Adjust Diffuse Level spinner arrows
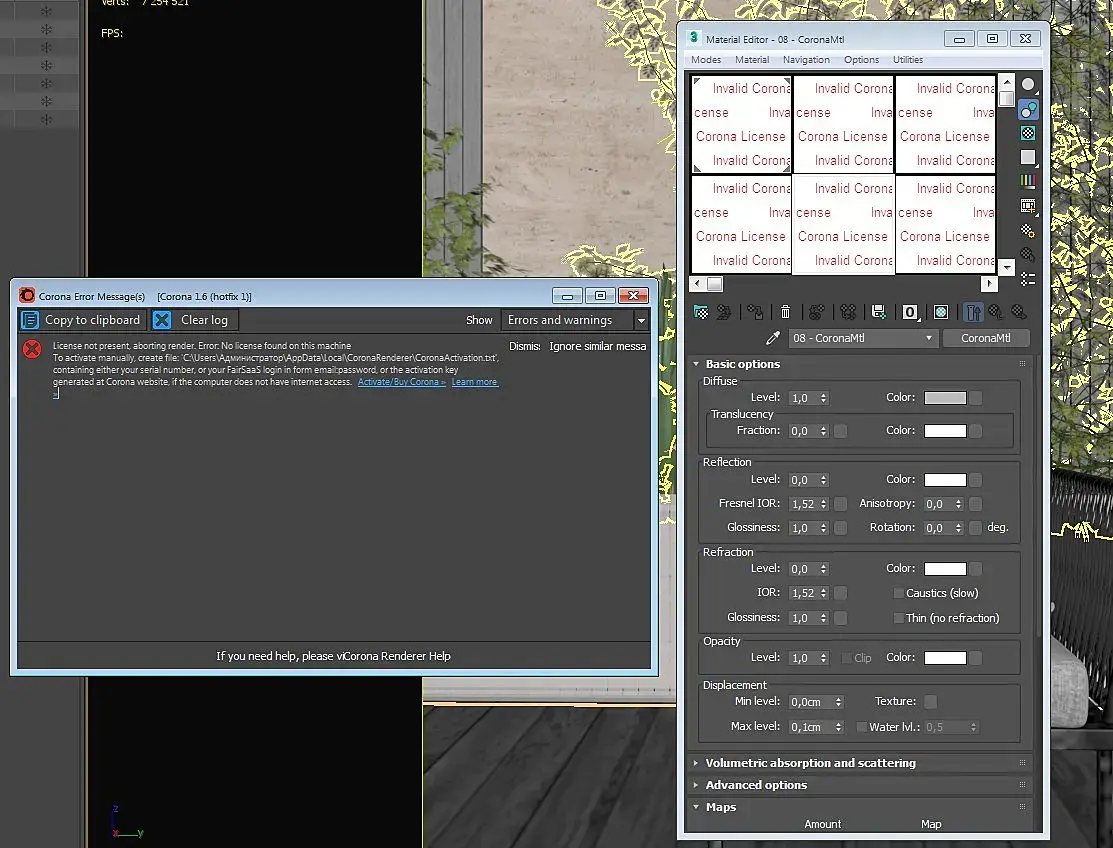Image resolution: width=1113 pixels, height=848 pixels. click(x=823, y=398)
